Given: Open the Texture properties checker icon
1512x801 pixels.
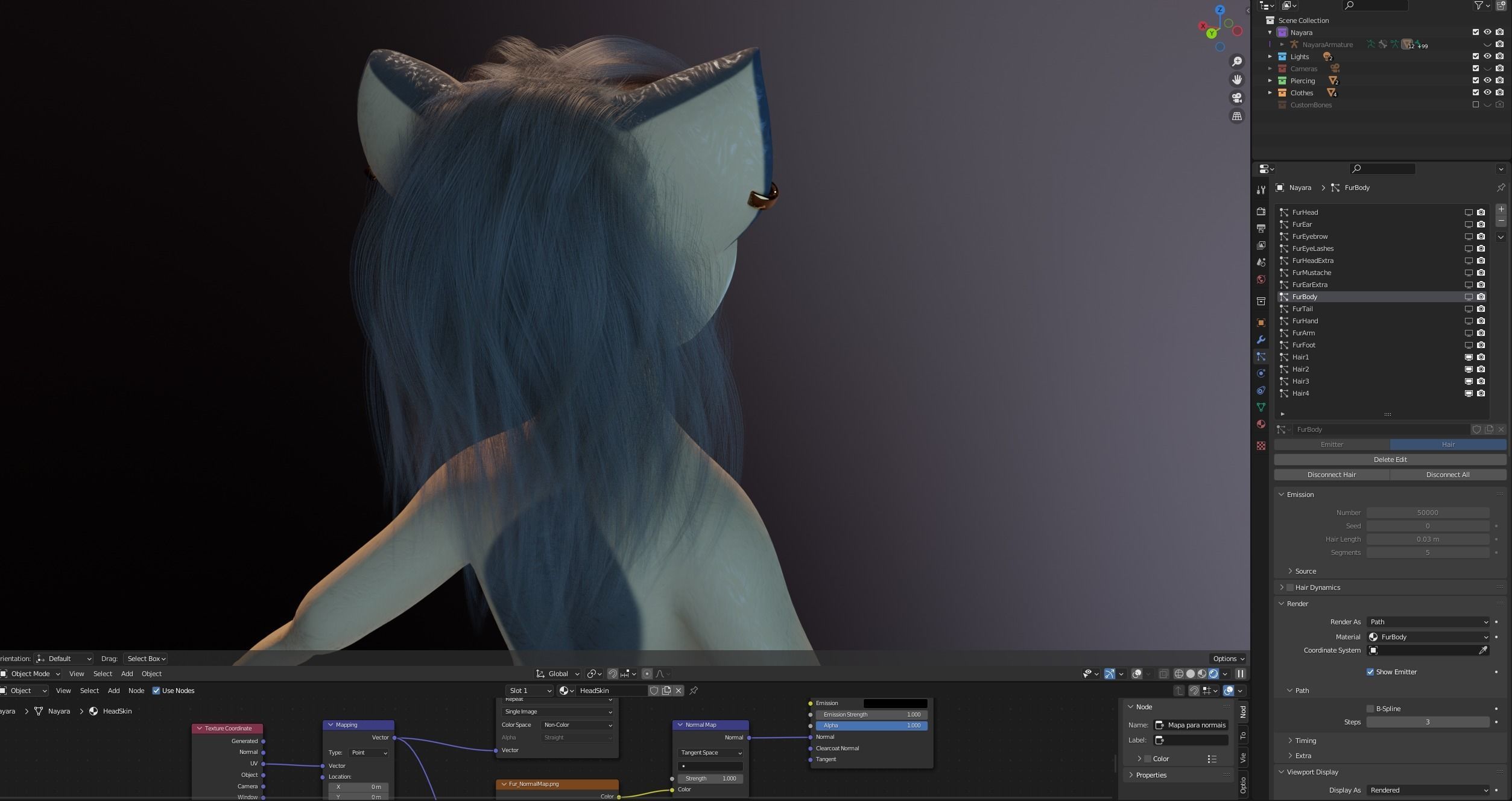Looking at the screenshot, I should pos(1261,446).
